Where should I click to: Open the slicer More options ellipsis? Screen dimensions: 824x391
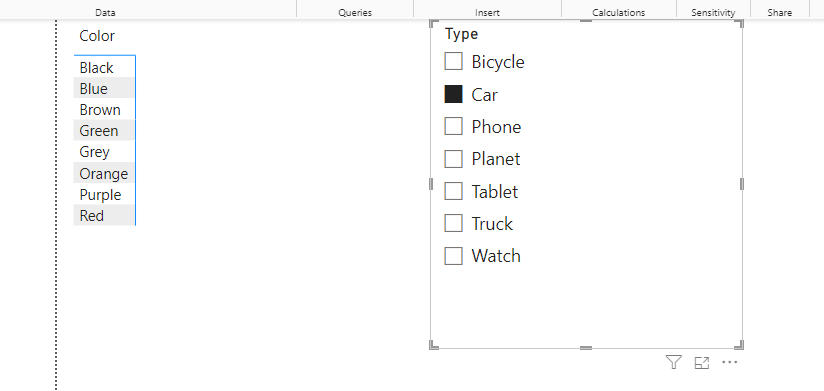tap(729, 362)
